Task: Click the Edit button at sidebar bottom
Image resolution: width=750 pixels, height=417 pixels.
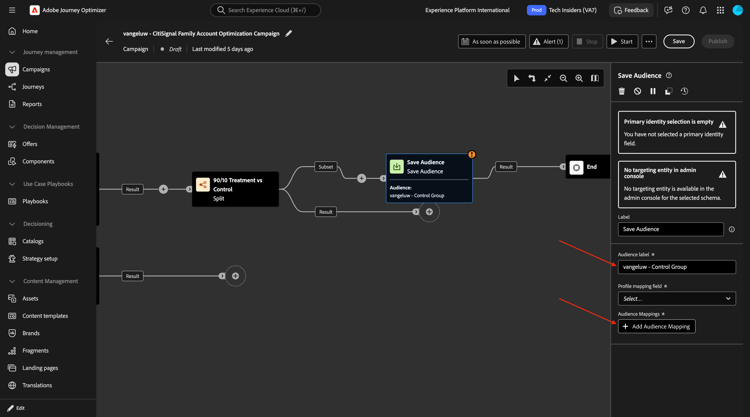Action: pos(16,408)
